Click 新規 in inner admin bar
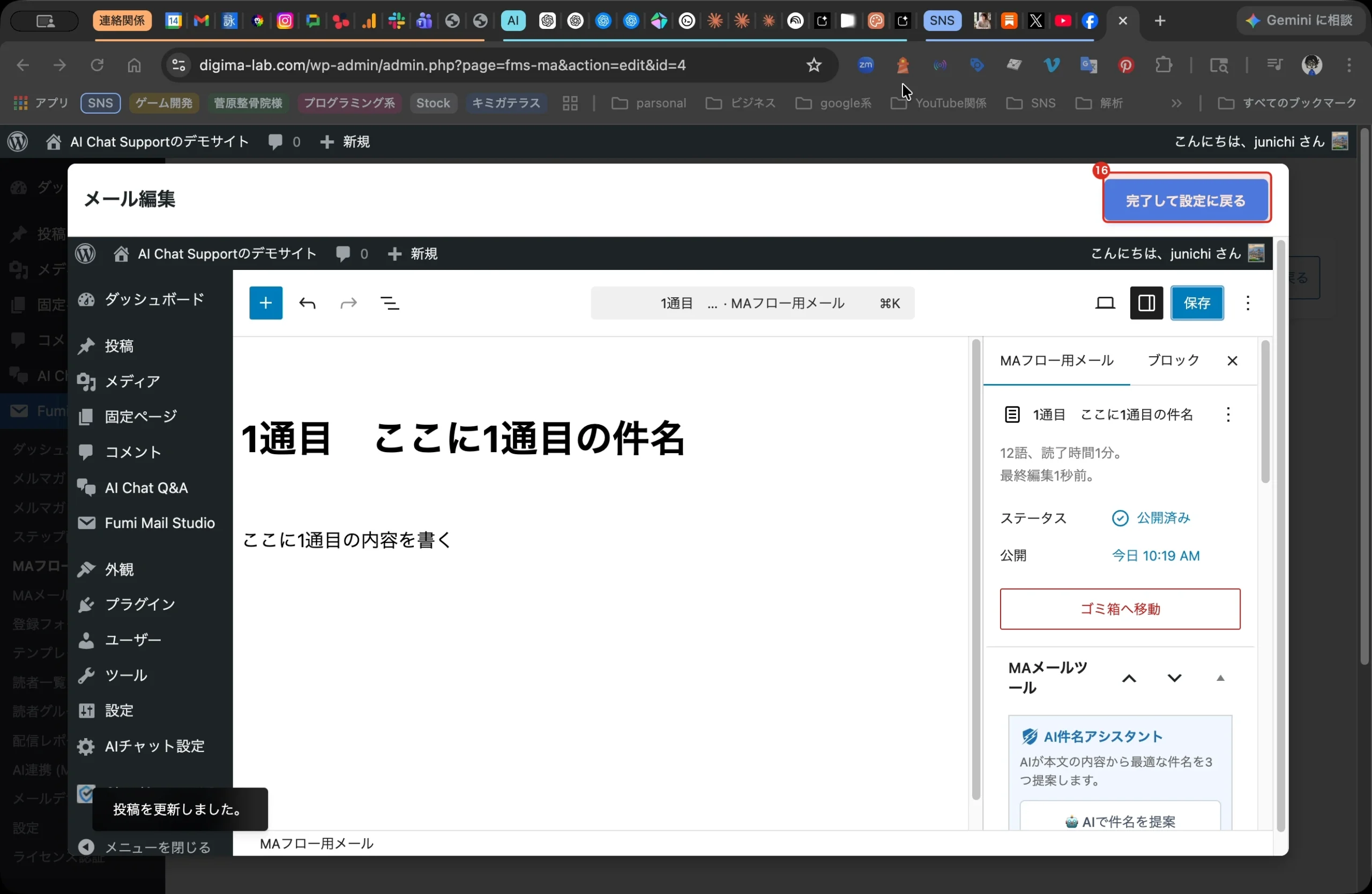Screen dimensions: 1372x894 (413, 253)
